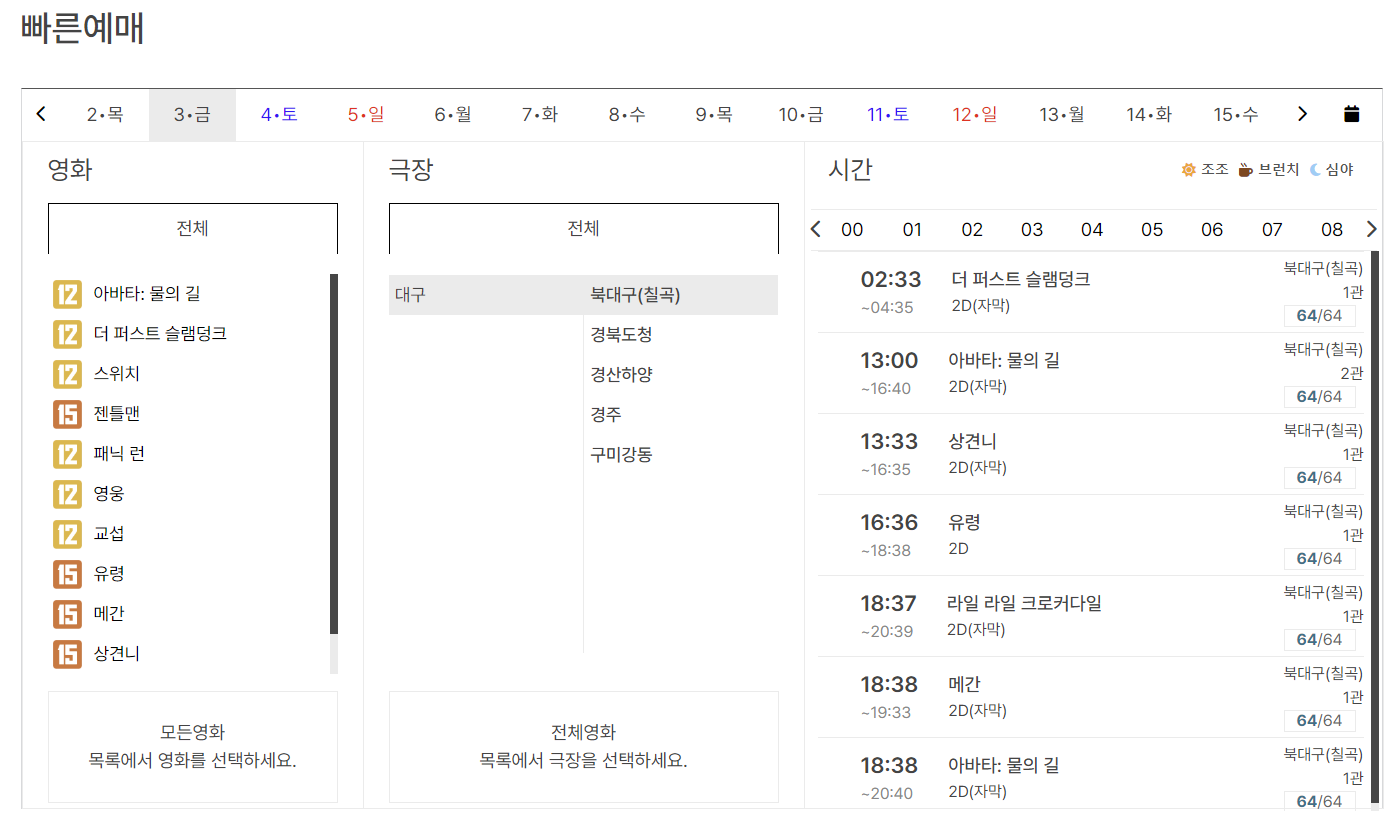Click 전체 tab under 영화
Viewport: 1387px width, 832px height.
(193, 229)
